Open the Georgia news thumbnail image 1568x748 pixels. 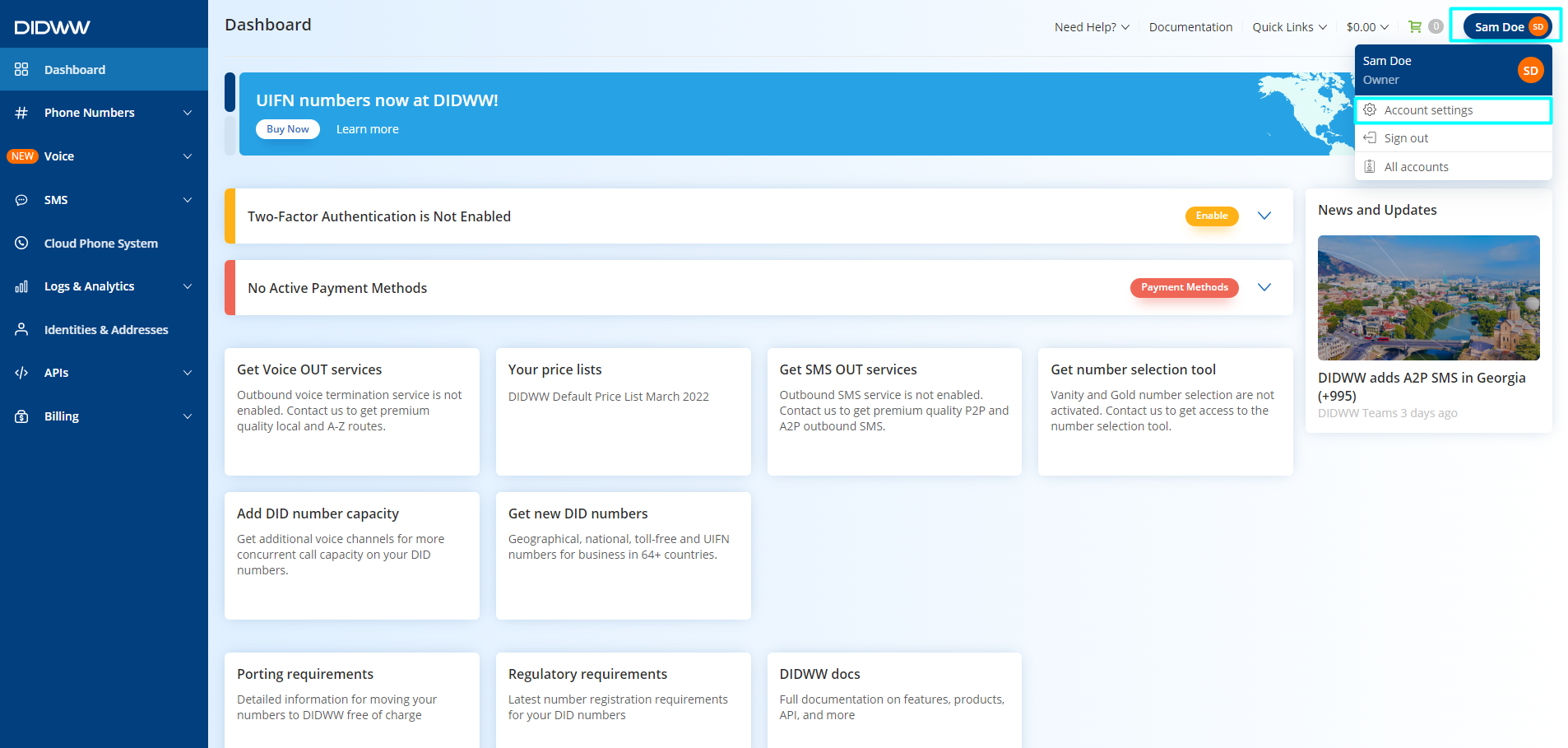(x=1429, y=298)
